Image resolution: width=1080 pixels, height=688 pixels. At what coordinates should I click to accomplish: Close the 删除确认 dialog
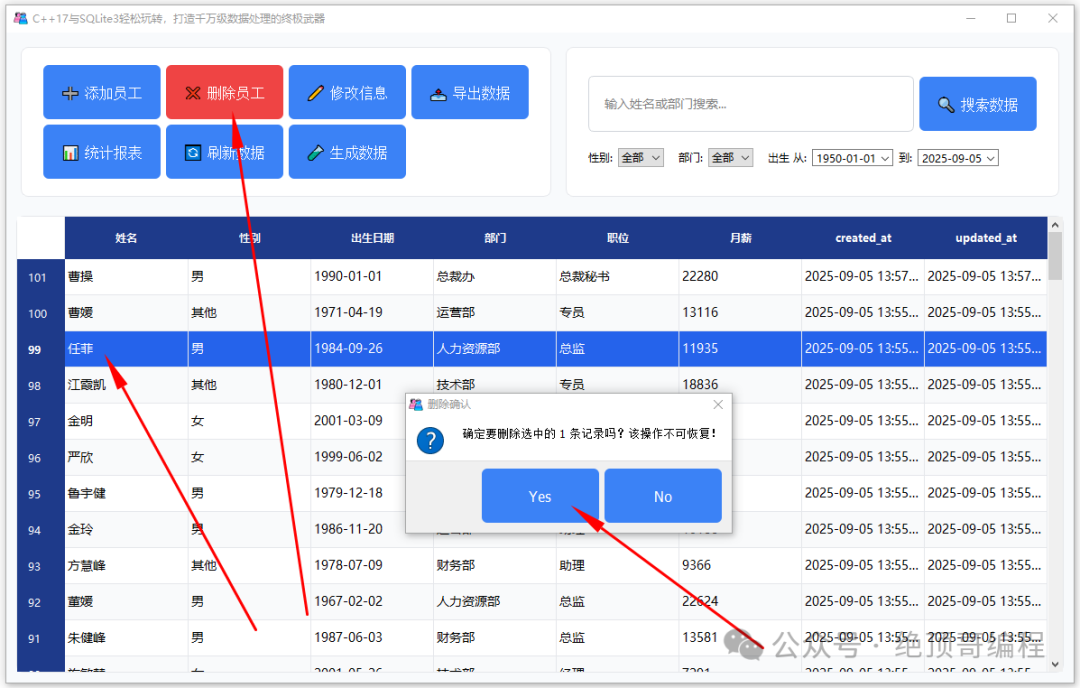[x=718, y=404]
